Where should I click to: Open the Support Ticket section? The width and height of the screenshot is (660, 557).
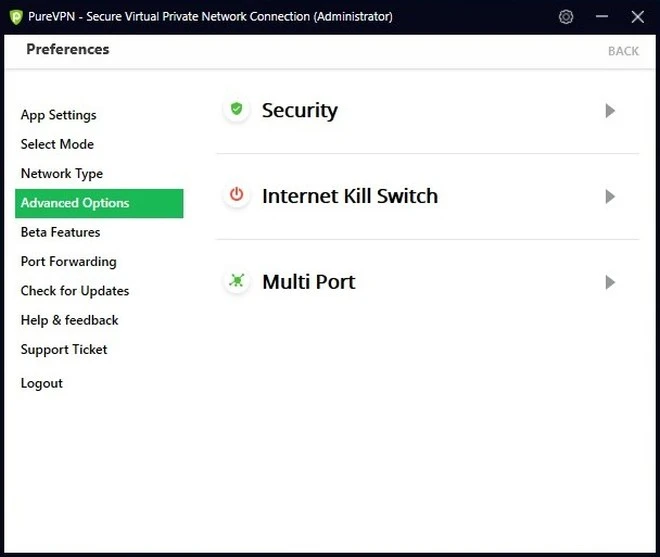[x=64, y=349]
